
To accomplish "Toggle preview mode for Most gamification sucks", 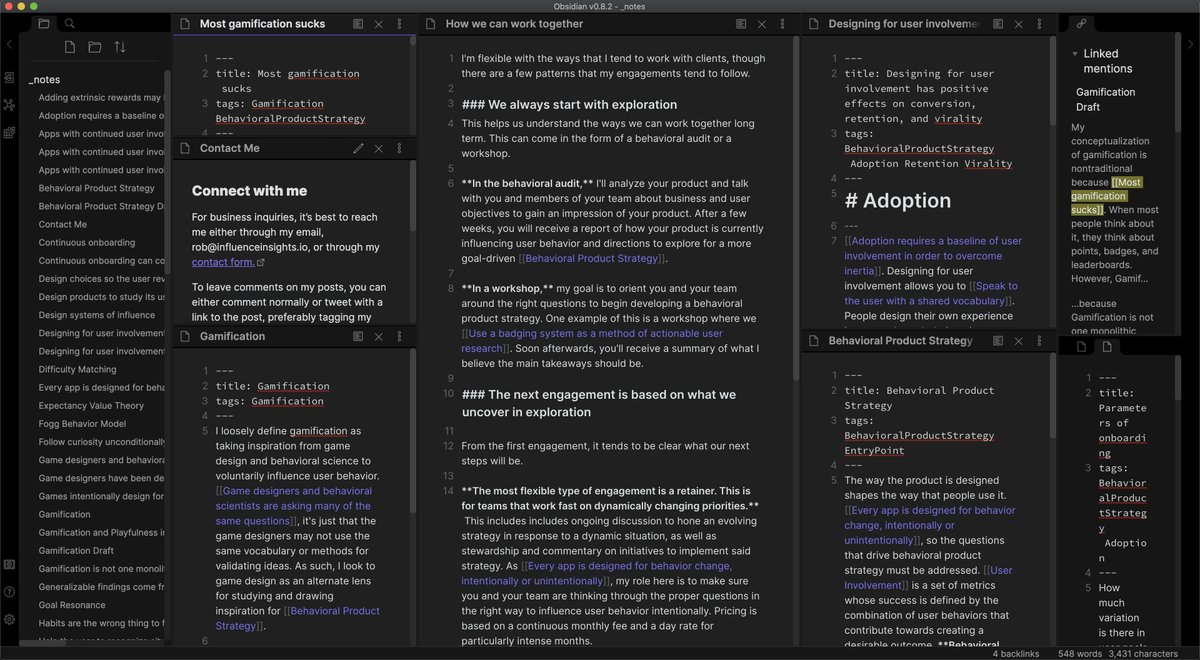I will [x=358, y=24].
